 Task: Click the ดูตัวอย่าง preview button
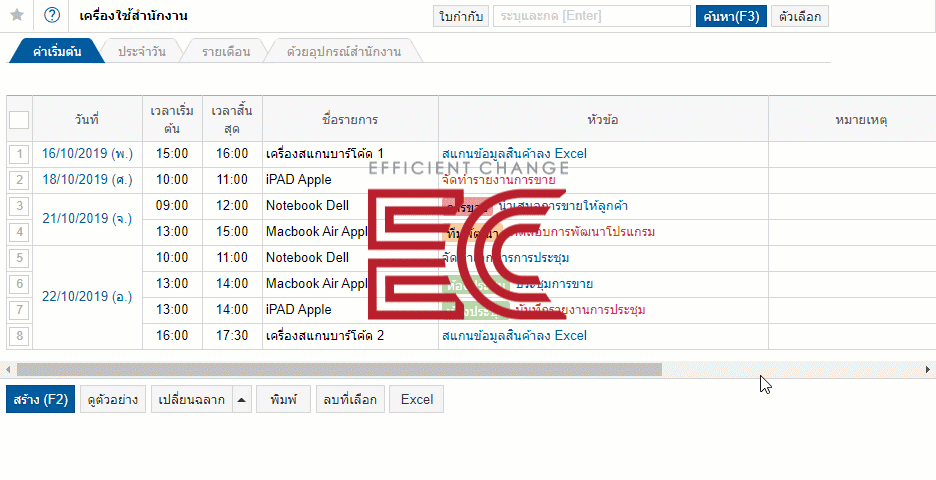113,399
